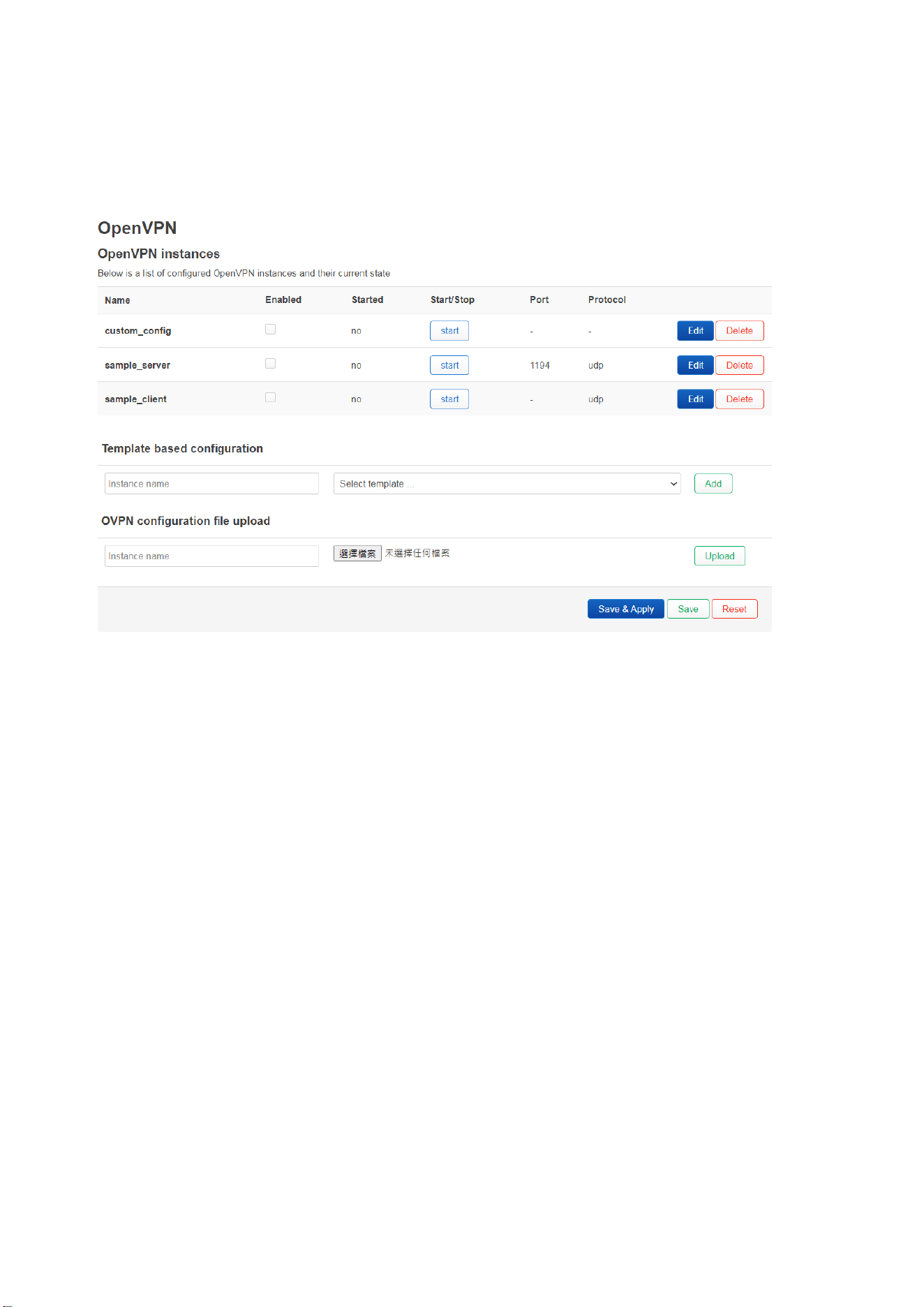
Task: Click the custom_config name text
Action: [x=138, y=331]
